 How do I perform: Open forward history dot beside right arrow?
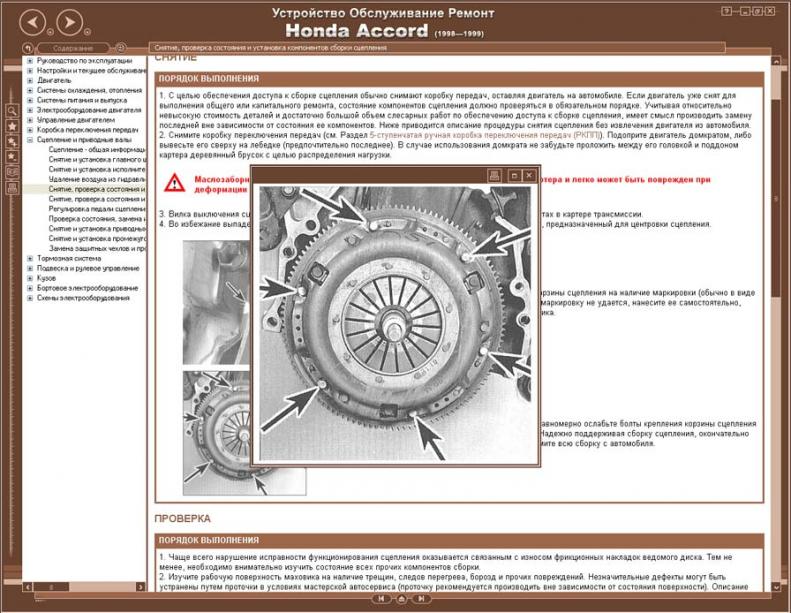pos(87,32)
